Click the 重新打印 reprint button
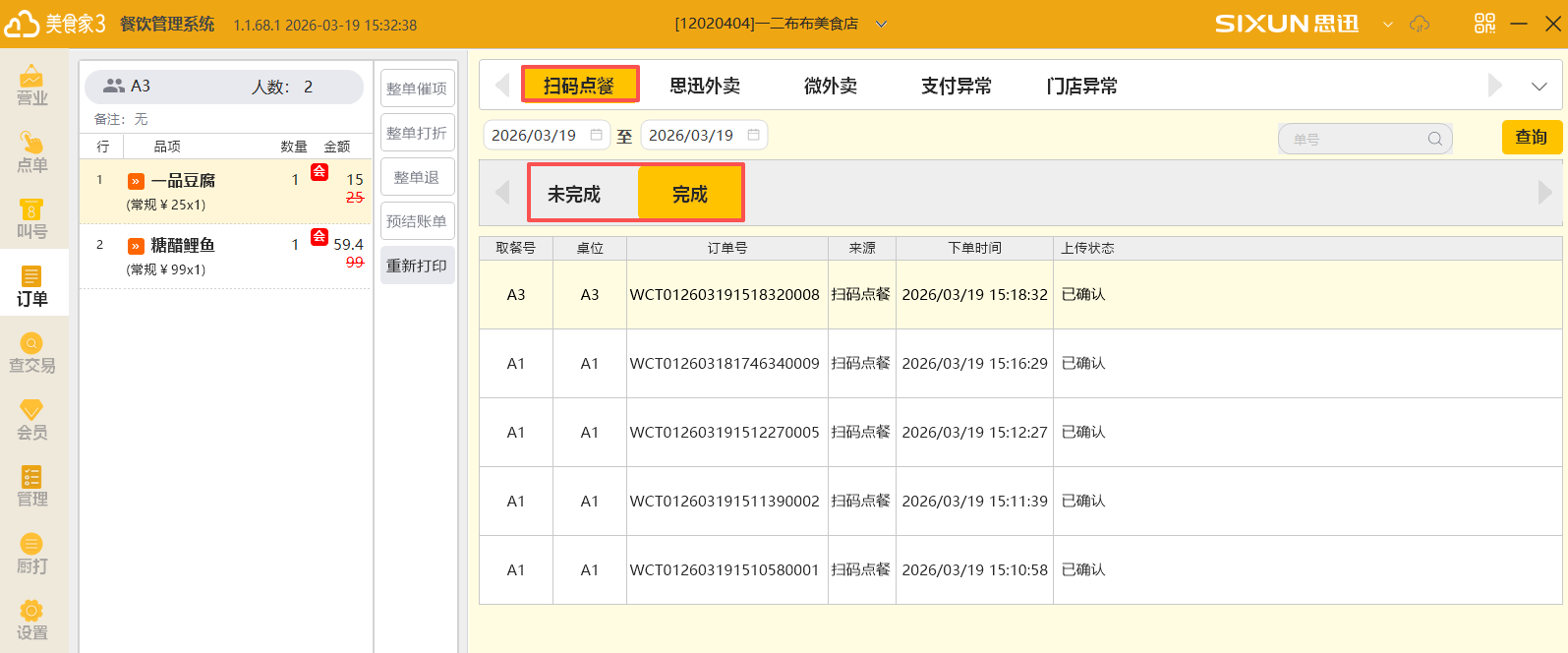The height and width of the screenshot is (653, 1568). click(x=417, y=266)
